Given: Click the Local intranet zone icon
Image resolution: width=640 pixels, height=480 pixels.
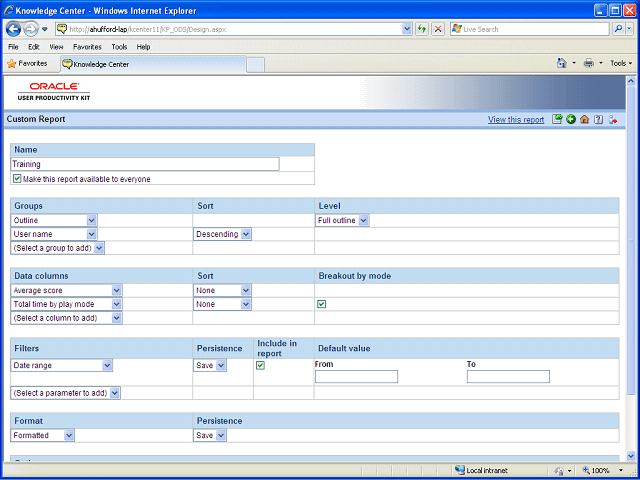Looking at the screenshot, I should click(460, 470).
